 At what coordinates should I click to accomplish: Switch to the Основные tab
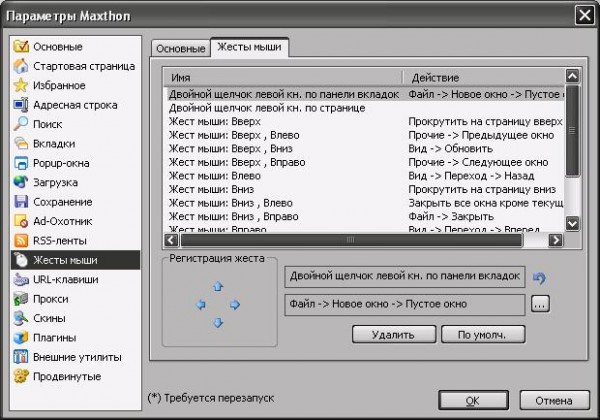(181, 49)
